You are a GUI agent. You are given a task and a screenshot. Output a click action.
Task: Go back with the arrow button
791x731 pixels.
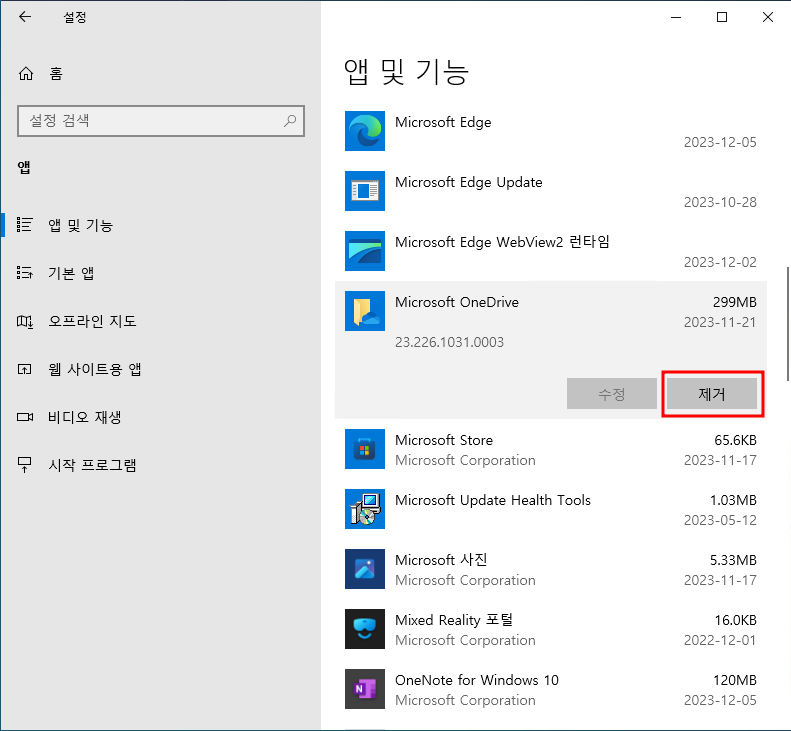click(25, 17)
